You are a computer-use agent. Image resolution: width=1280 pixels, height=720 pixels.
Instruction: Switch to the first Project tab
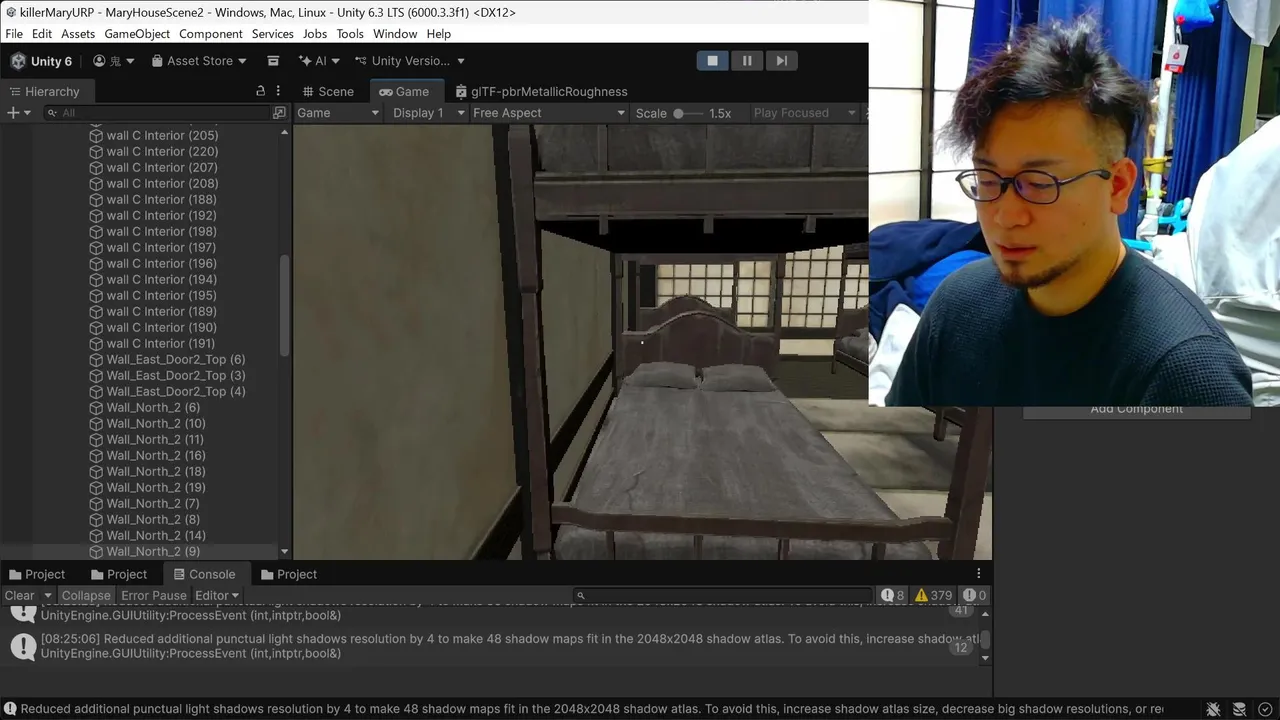click(37, 574)
